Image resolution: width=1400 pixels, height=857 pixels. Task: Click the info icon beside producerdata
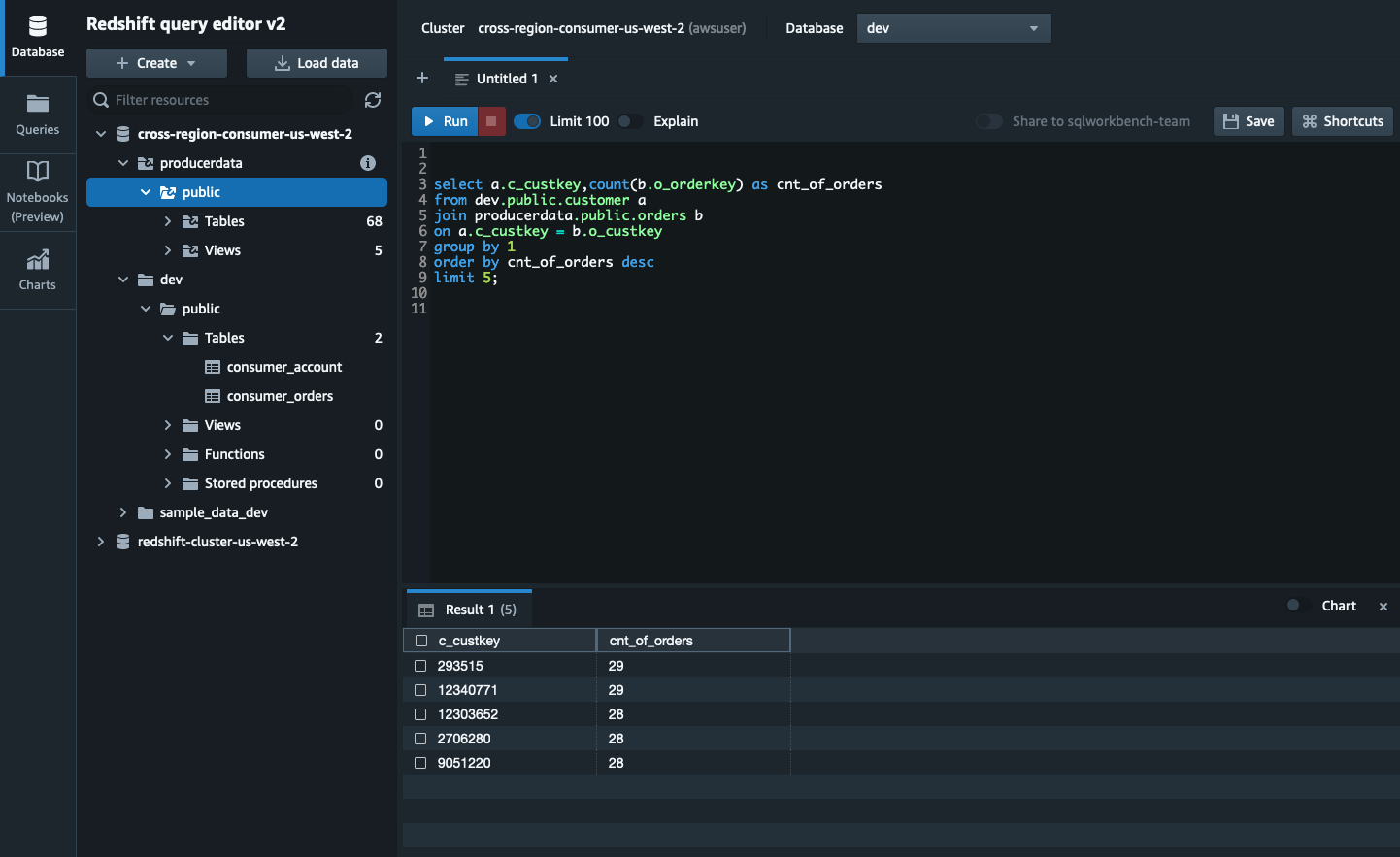[368, 163]
